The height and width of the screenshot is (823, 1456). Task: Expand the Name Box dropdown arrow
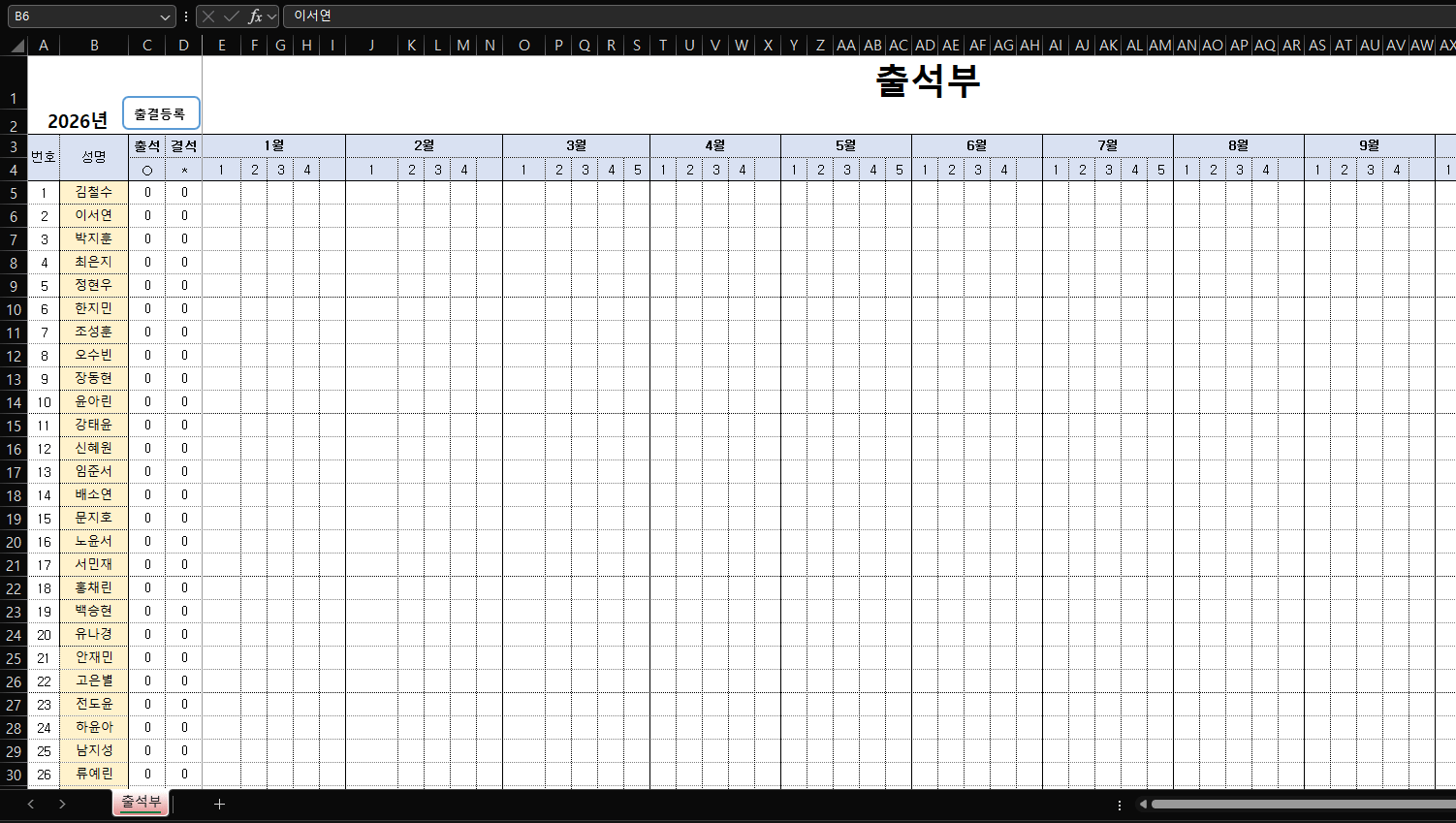click(165, 16)
